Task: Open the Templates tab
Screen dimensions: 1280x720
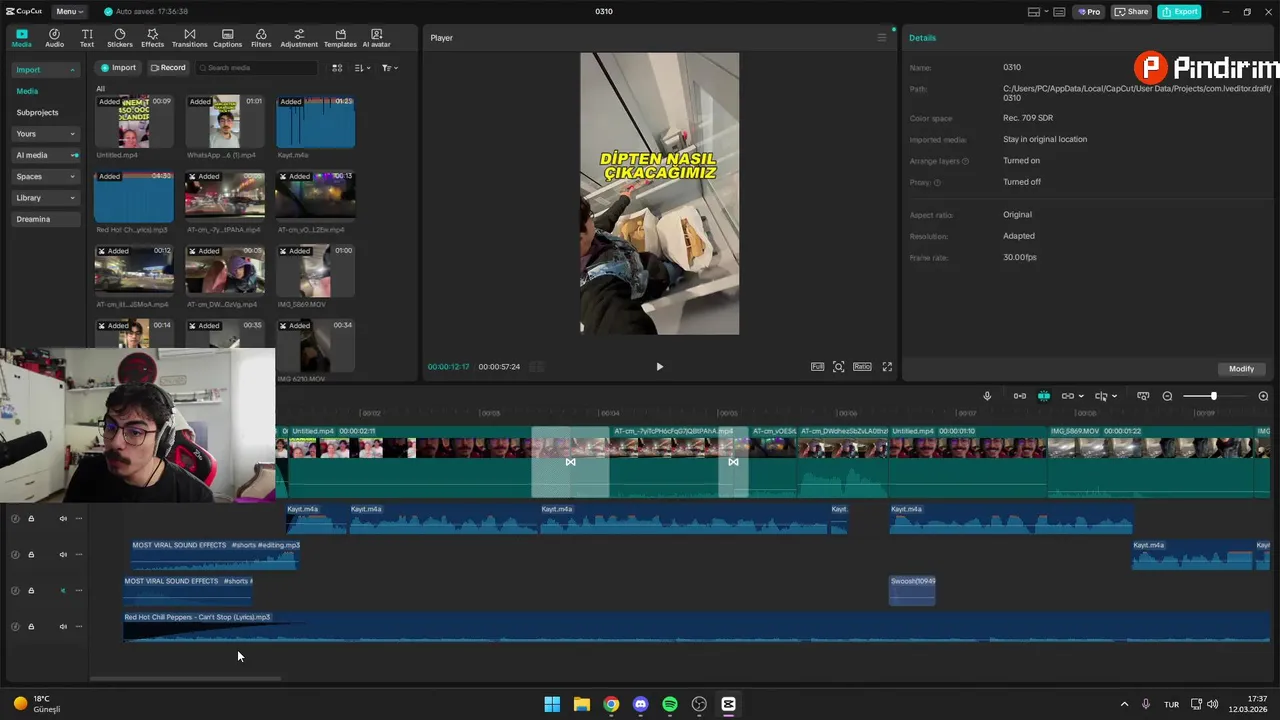Action: (340, 38)
